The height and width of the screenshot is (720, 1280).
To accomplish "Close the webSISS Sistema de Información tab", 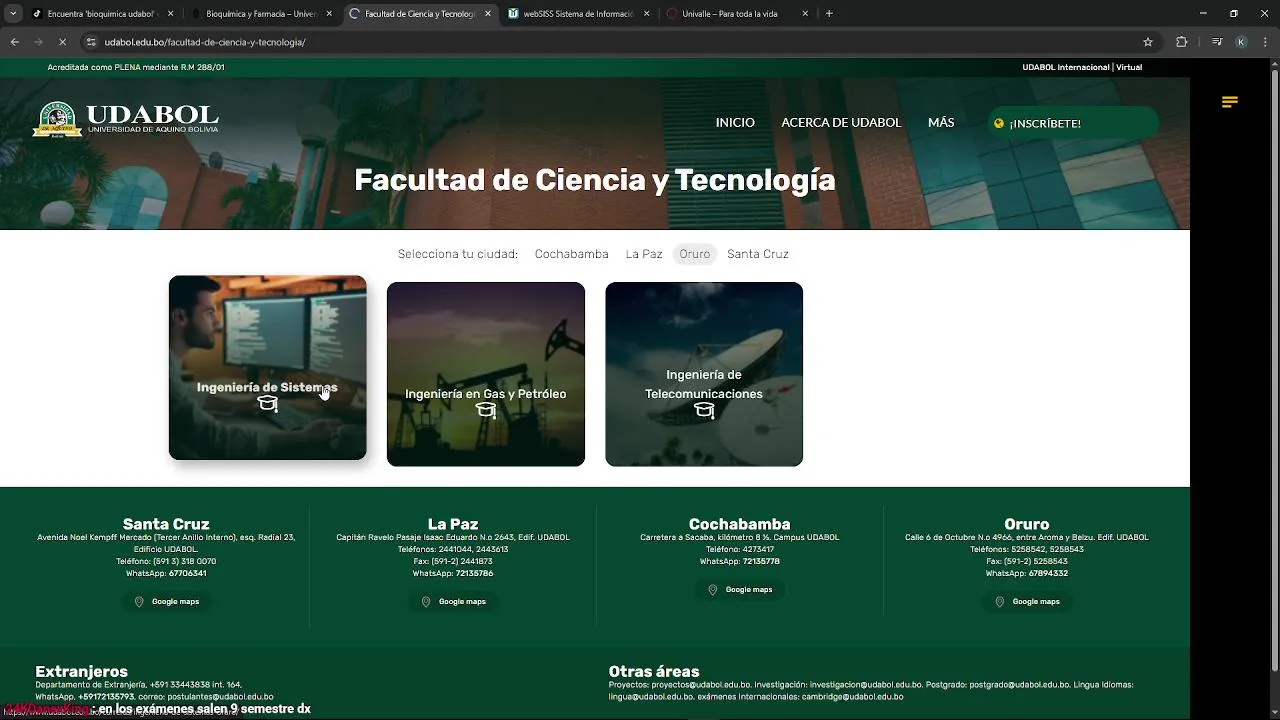I will point(647,14).
